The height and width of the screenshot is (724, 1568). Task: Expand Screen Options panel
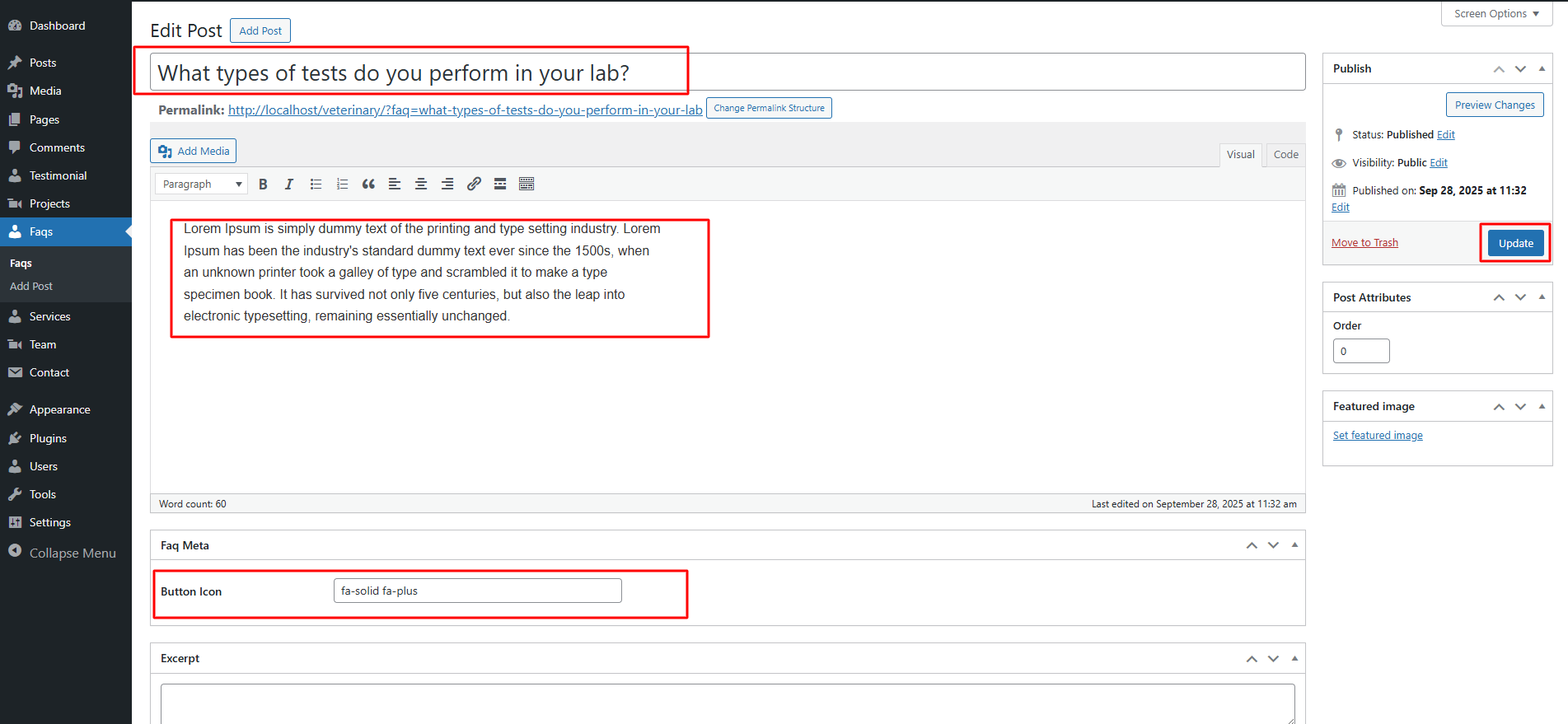[x=1496, y=14]
